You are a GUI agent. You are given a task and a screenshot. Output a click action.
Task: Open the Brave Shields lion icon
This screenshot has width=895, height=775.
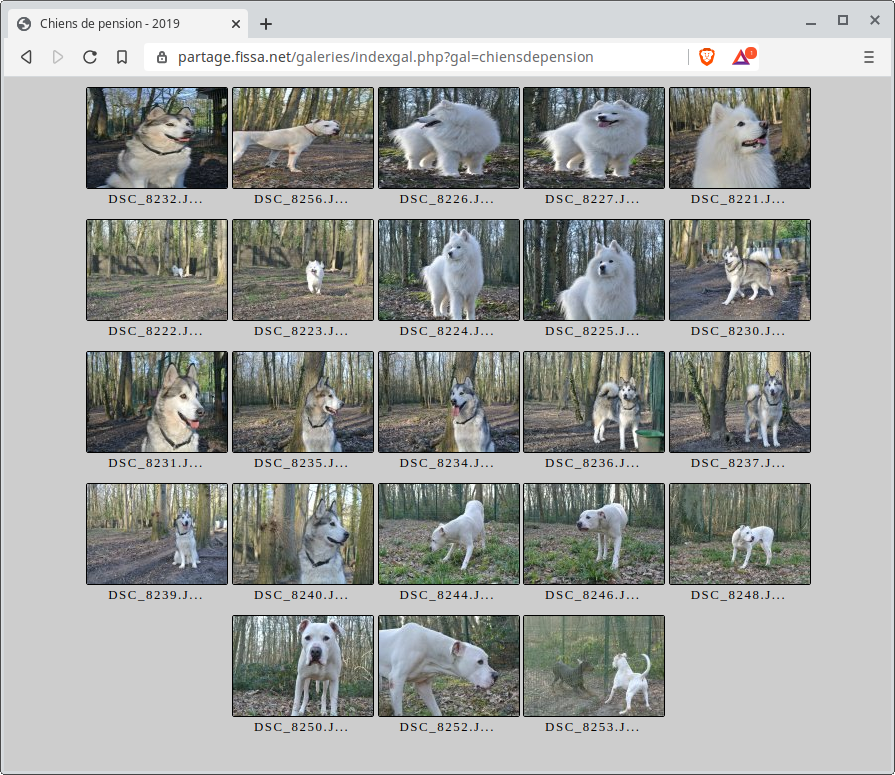coord(707,57)
